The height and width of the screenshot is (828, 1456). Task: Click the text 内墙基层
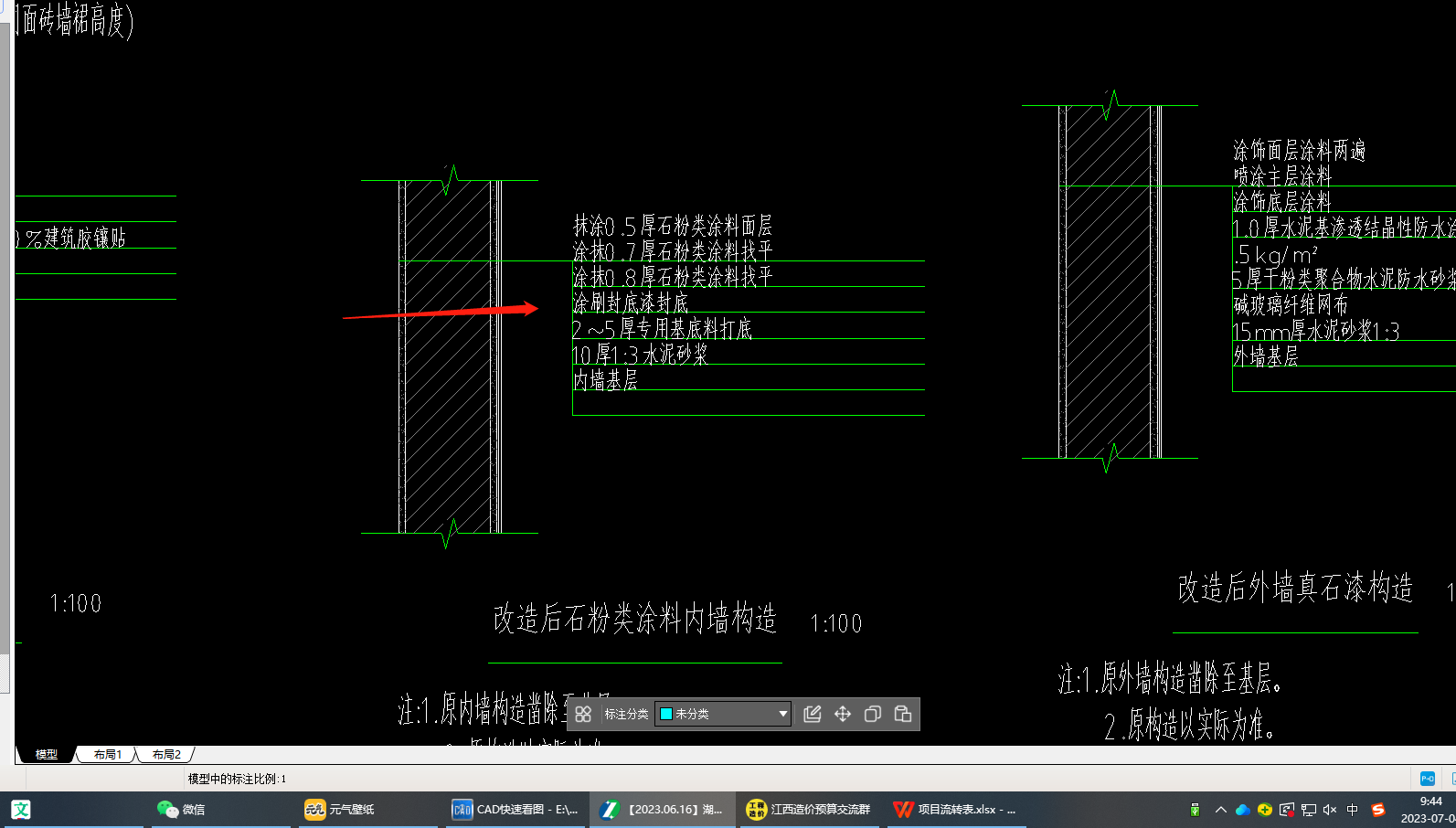[x=605, y=379]
